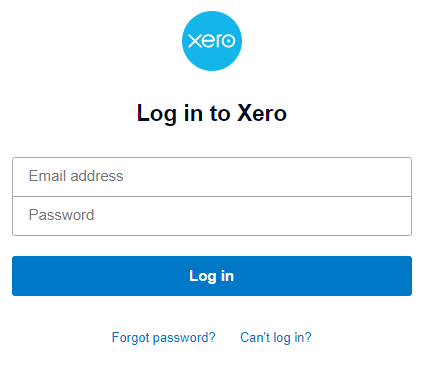Click the words log in? in help link
The image size is (443, 369).
click(x=292, y=338)
